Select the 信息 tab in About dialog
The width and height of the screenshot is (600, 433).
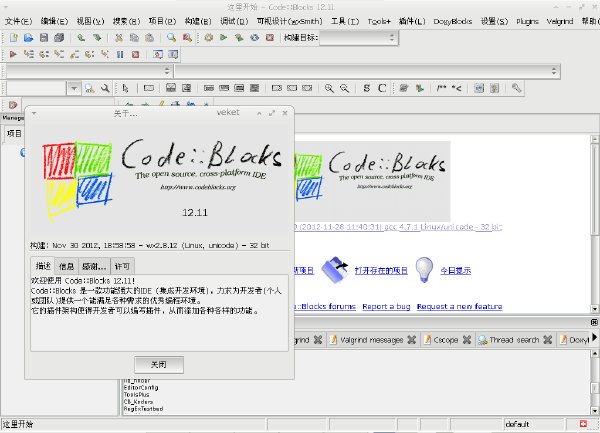[x=66, y=266]
